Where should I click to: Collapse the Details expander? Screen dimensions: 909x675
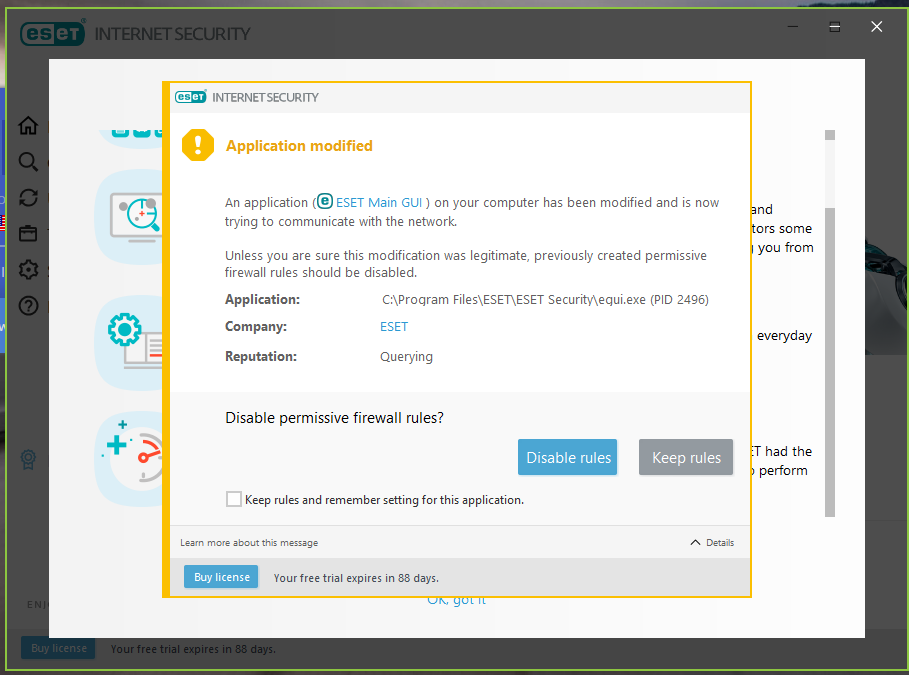coord(712,543)
